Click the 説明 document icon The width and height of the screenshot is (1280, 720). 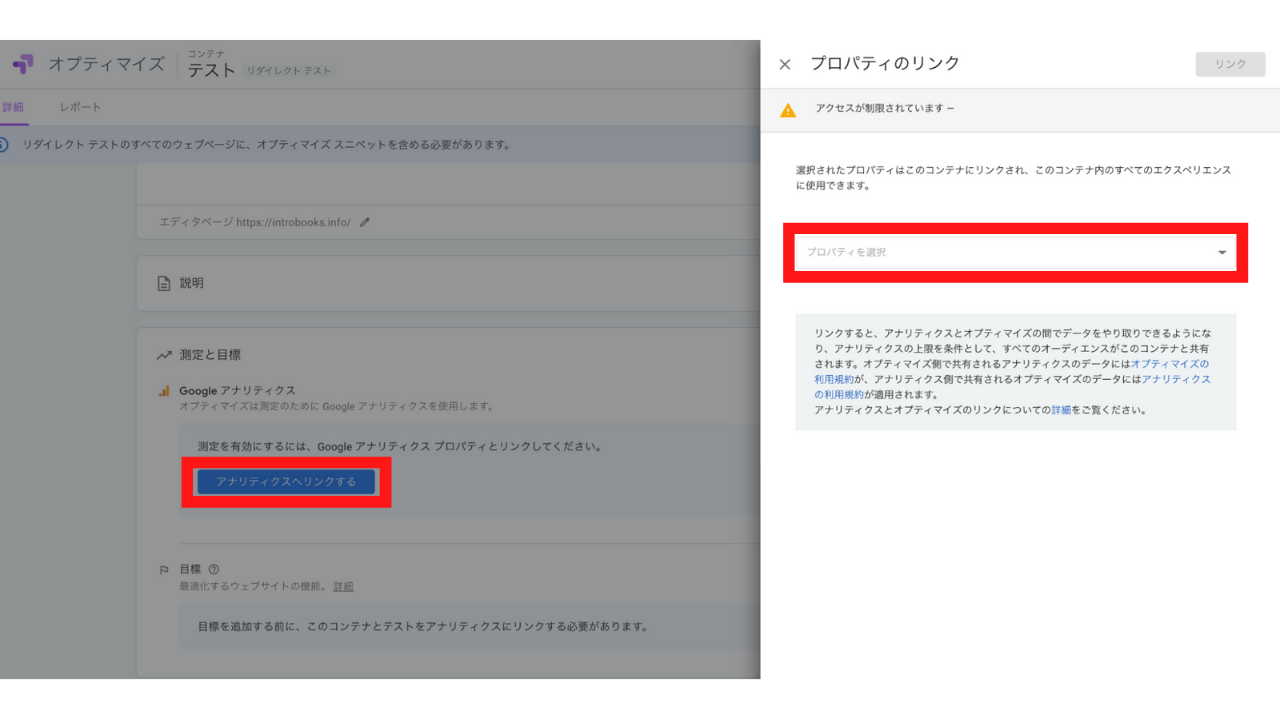pos(164,284)
